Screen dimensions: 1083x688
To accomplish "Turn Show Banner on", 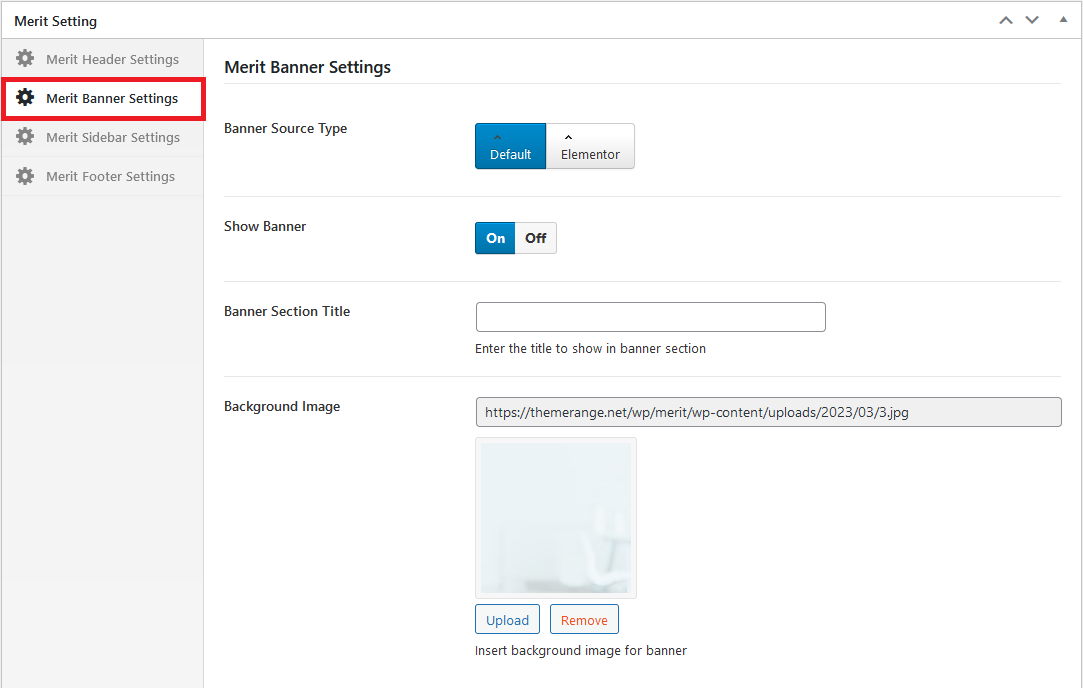I will [x=495, y=238].
